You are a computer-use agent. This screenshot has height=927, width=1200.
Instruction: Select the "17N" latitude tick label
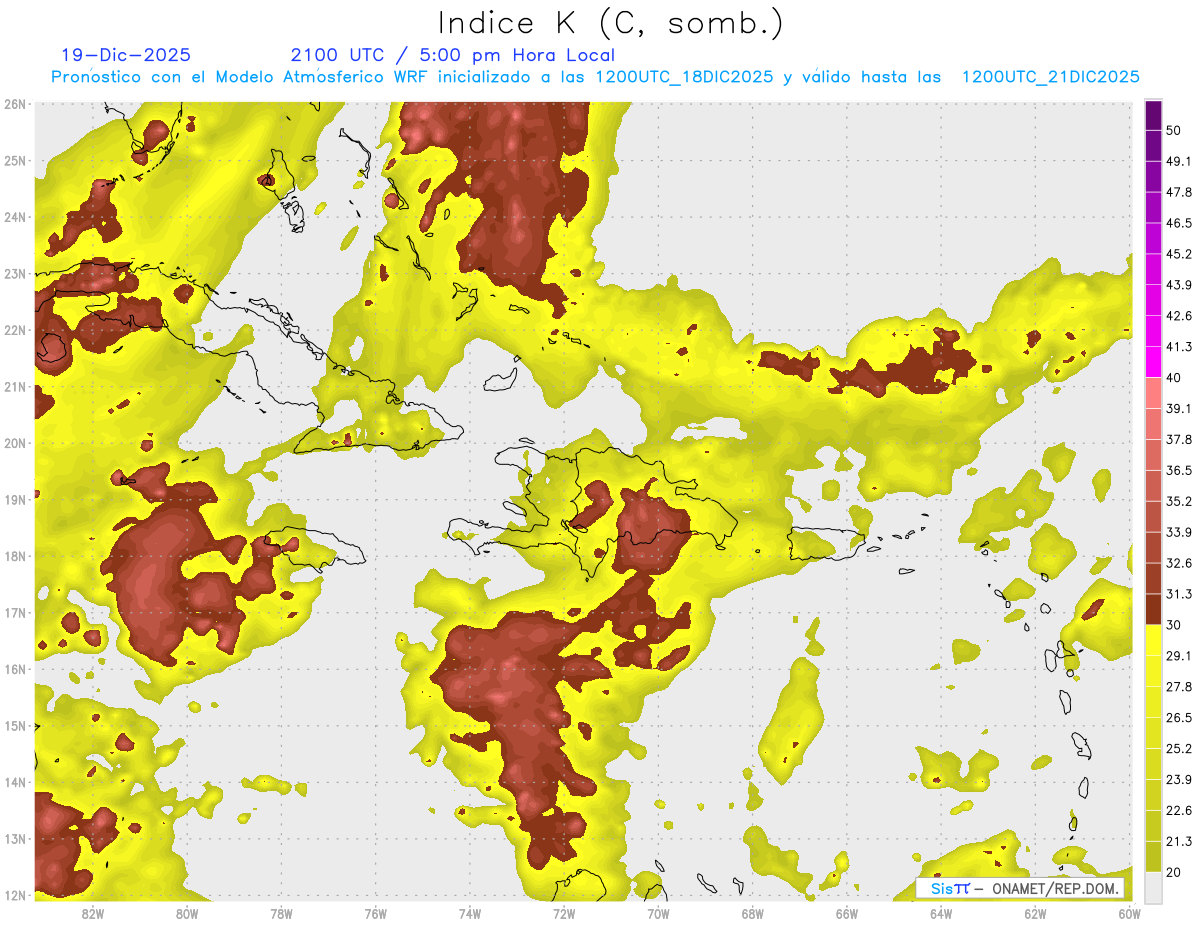pyautogui.click(x=14, y=613)
